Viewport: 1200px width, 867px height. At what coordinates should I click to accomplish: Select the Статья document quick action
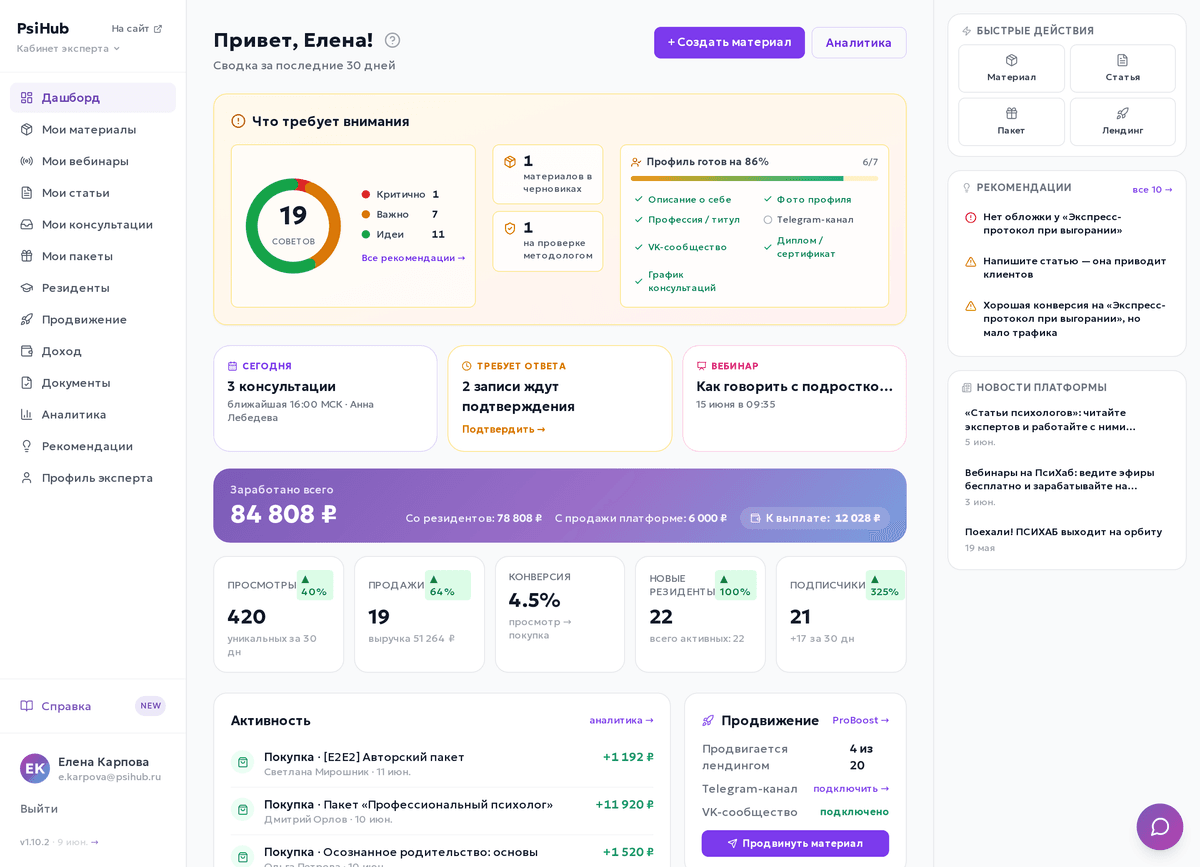(x=1122, y=68)
